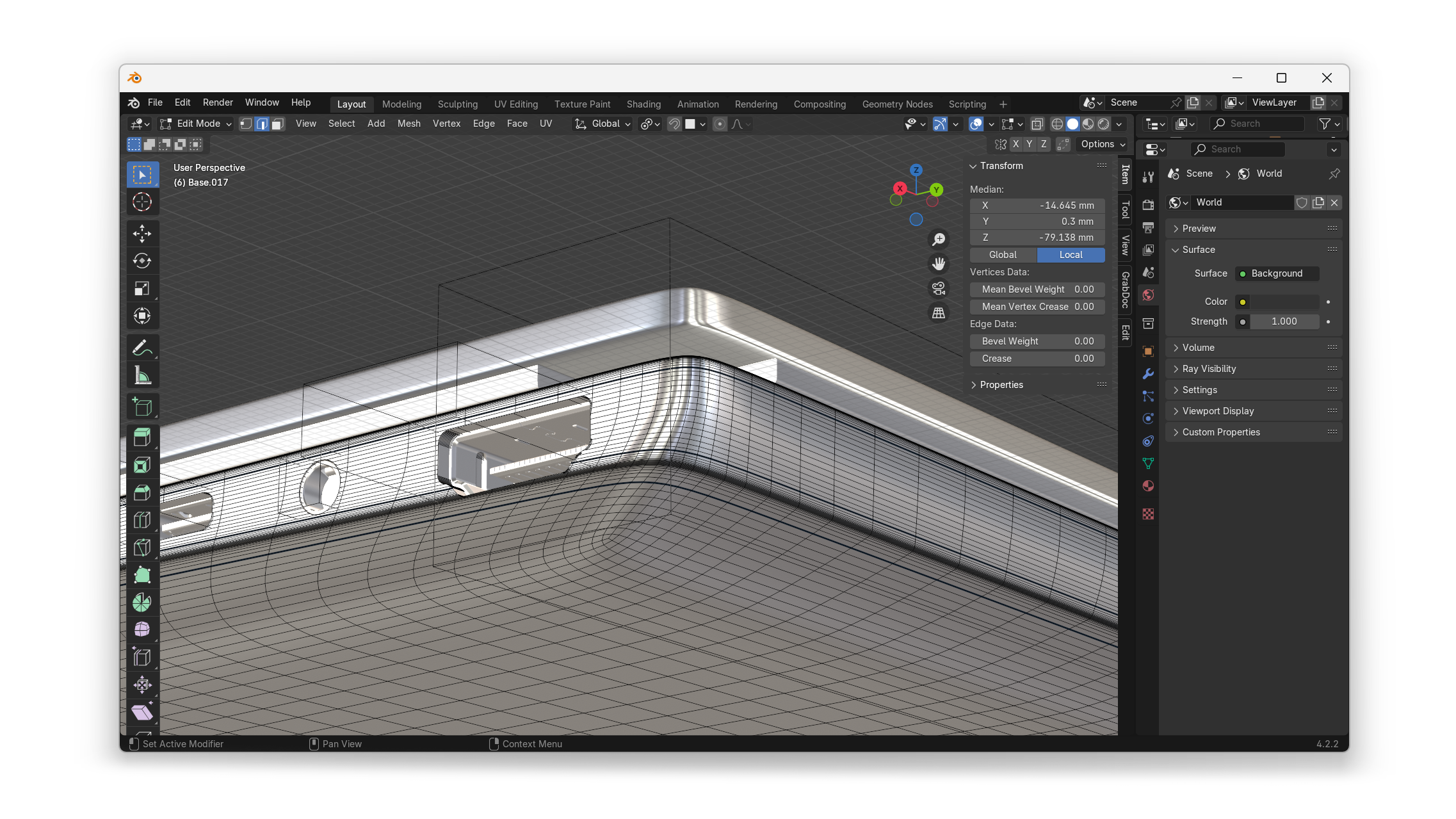Image resolution: width=1456 pixels, height=819 pixels.
Task: Choose the Annotate pencil tool
Action: point(142,348)
